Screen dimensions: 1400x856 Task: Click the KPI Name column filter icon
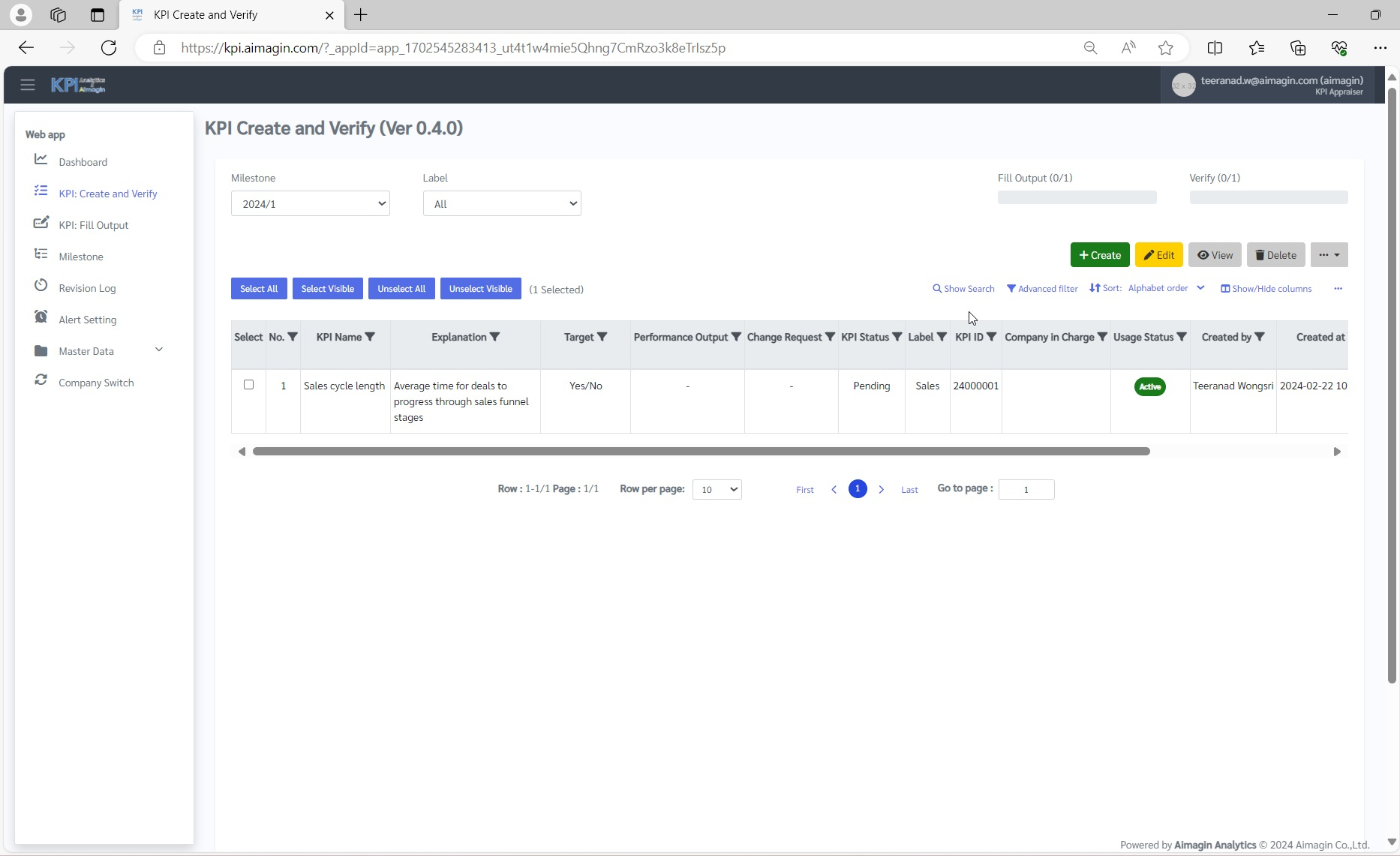point(370,337)
